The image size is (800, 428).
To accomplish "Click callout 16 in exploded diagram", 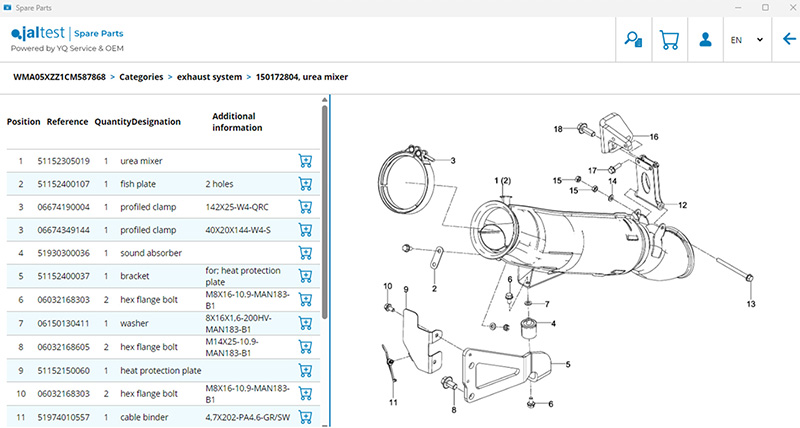I will pos(654,136).
